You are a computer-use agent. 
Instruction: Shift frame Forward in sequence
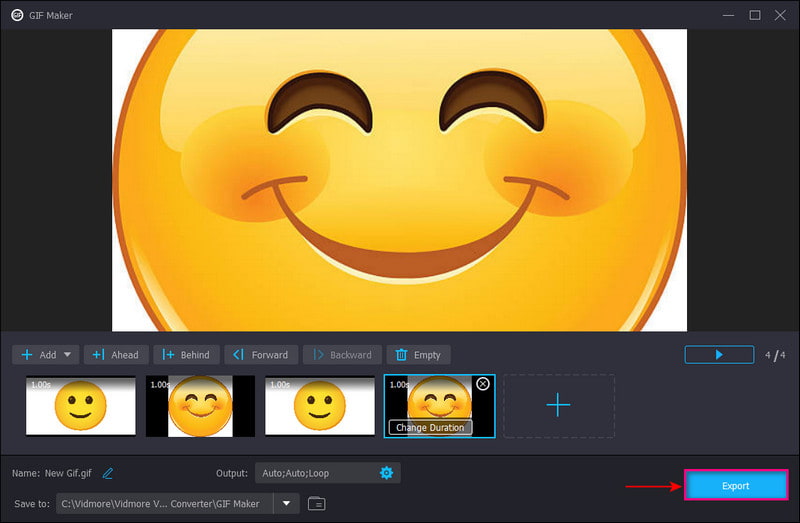(260, 355)
